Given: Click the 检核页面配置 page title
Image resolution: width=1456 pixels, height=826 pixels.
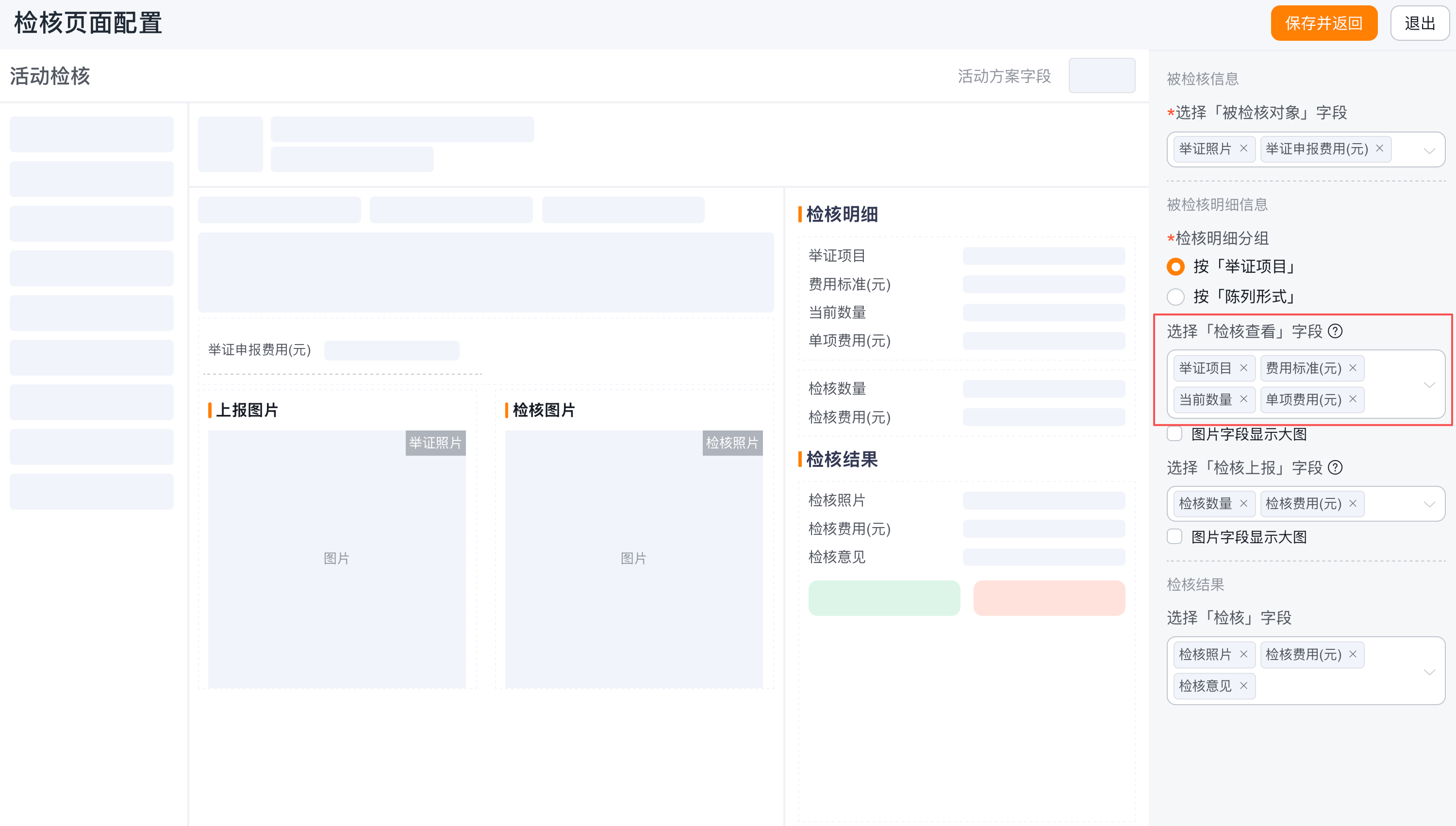Looking at the screenshot, I should [x=88, y=23].
